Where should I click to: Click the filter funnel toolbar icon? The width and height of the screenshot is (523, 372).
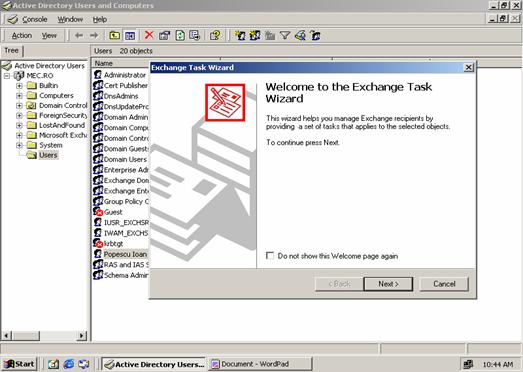point(285,35)
